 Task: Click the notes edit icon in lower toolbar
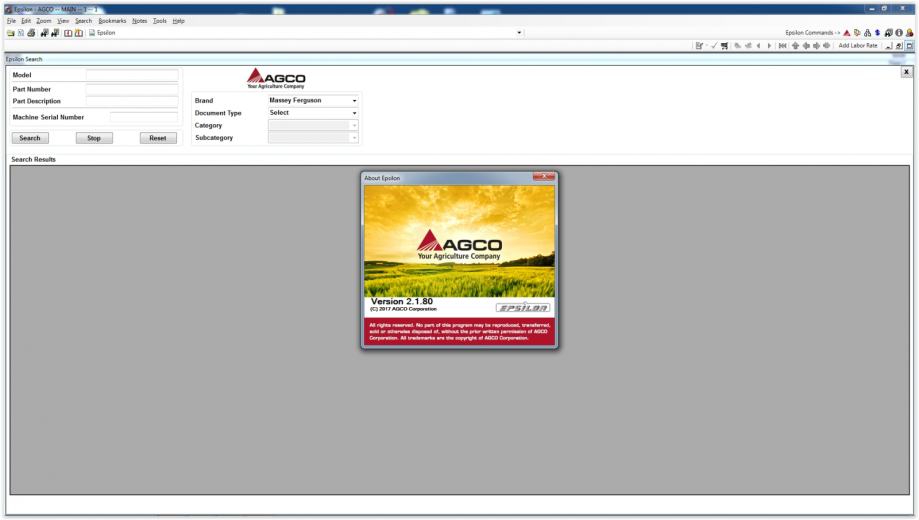pos(699,46)
